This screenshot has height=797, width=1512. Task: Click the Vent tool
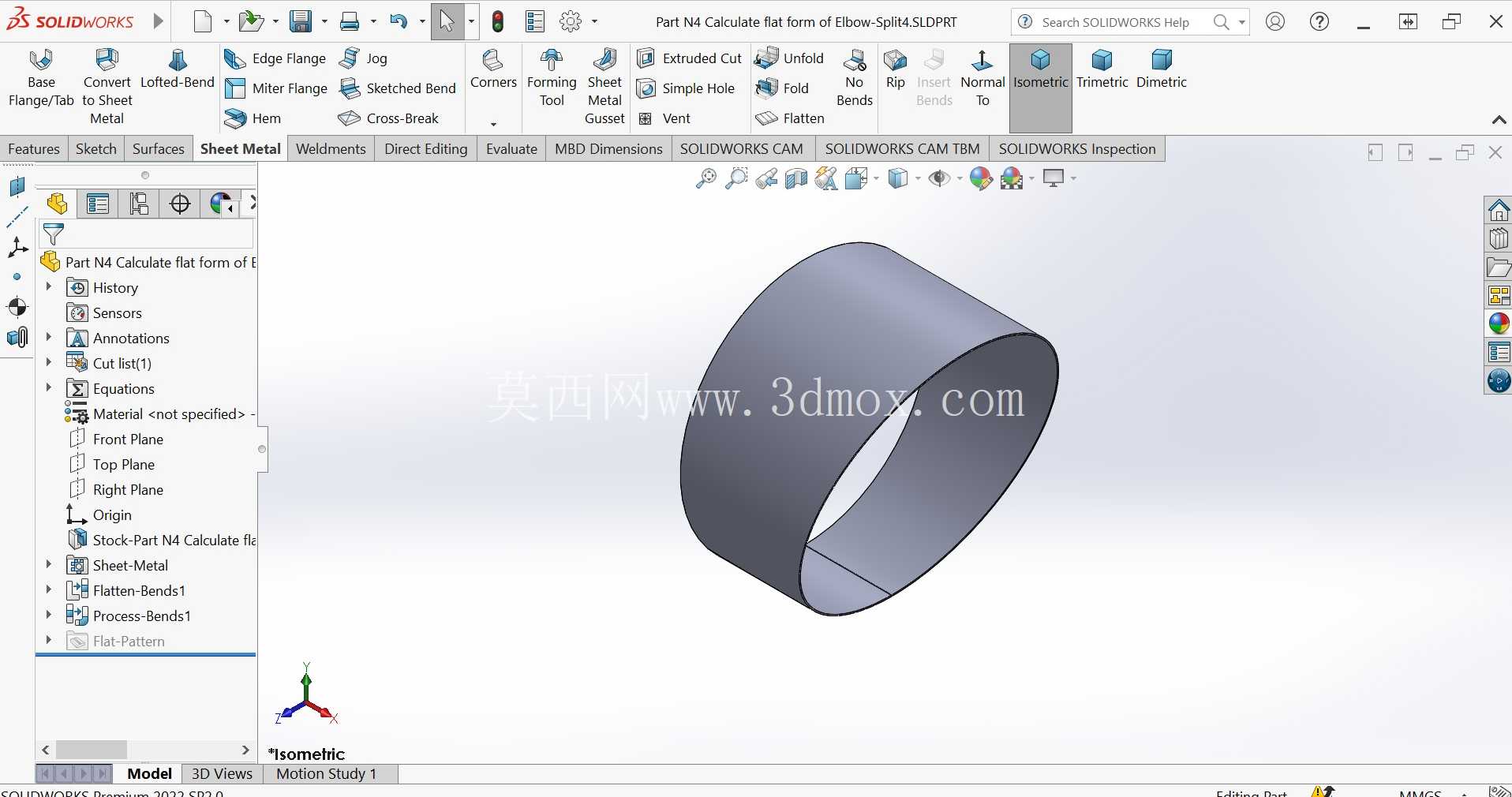coord(664,118)
